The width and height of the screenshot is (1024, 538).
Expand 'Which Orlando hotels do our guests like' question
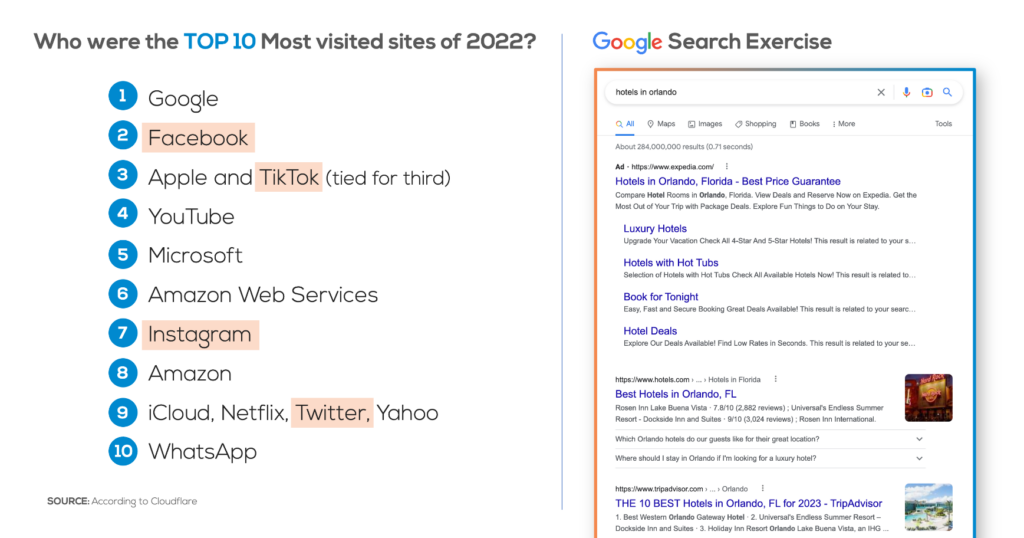pos(769,439)
